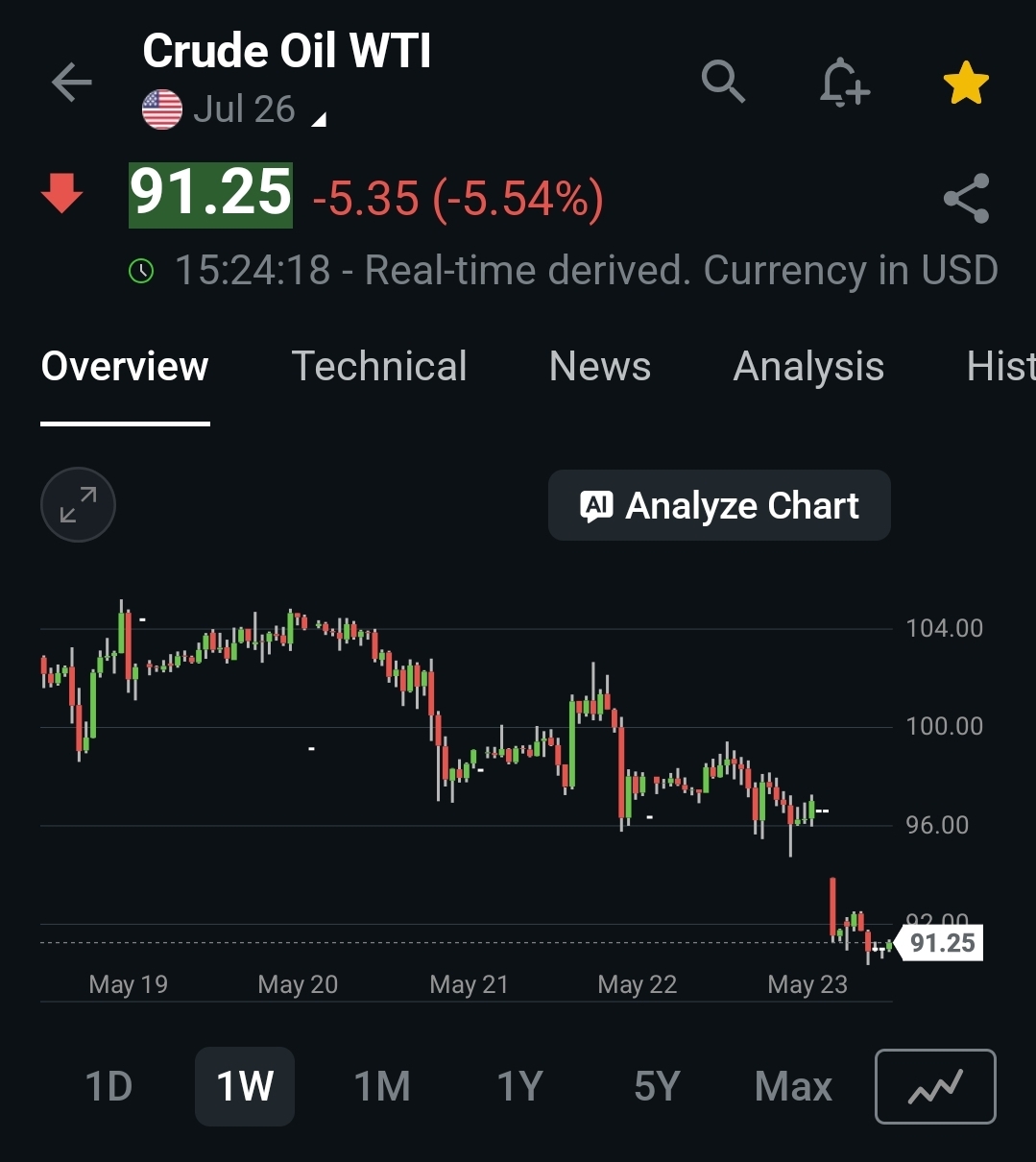The width and height of the screenshot is (1036, 1162).
Task: Choose the 5Y time range
Action: pos(657,1087)
